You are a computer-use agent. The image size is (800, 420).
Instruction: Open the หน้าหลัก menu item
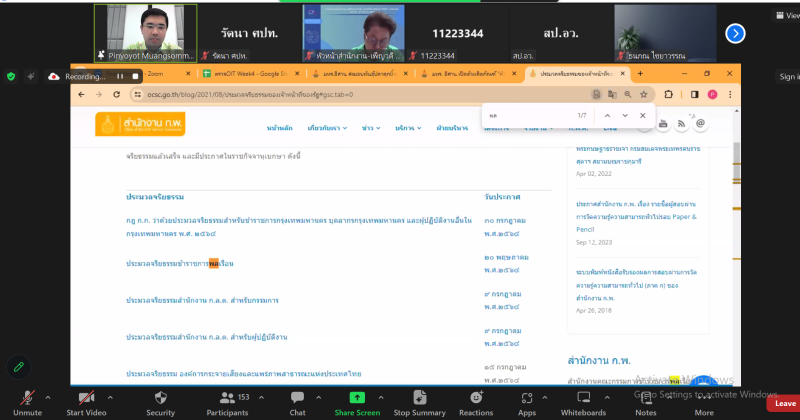[280, 128]
